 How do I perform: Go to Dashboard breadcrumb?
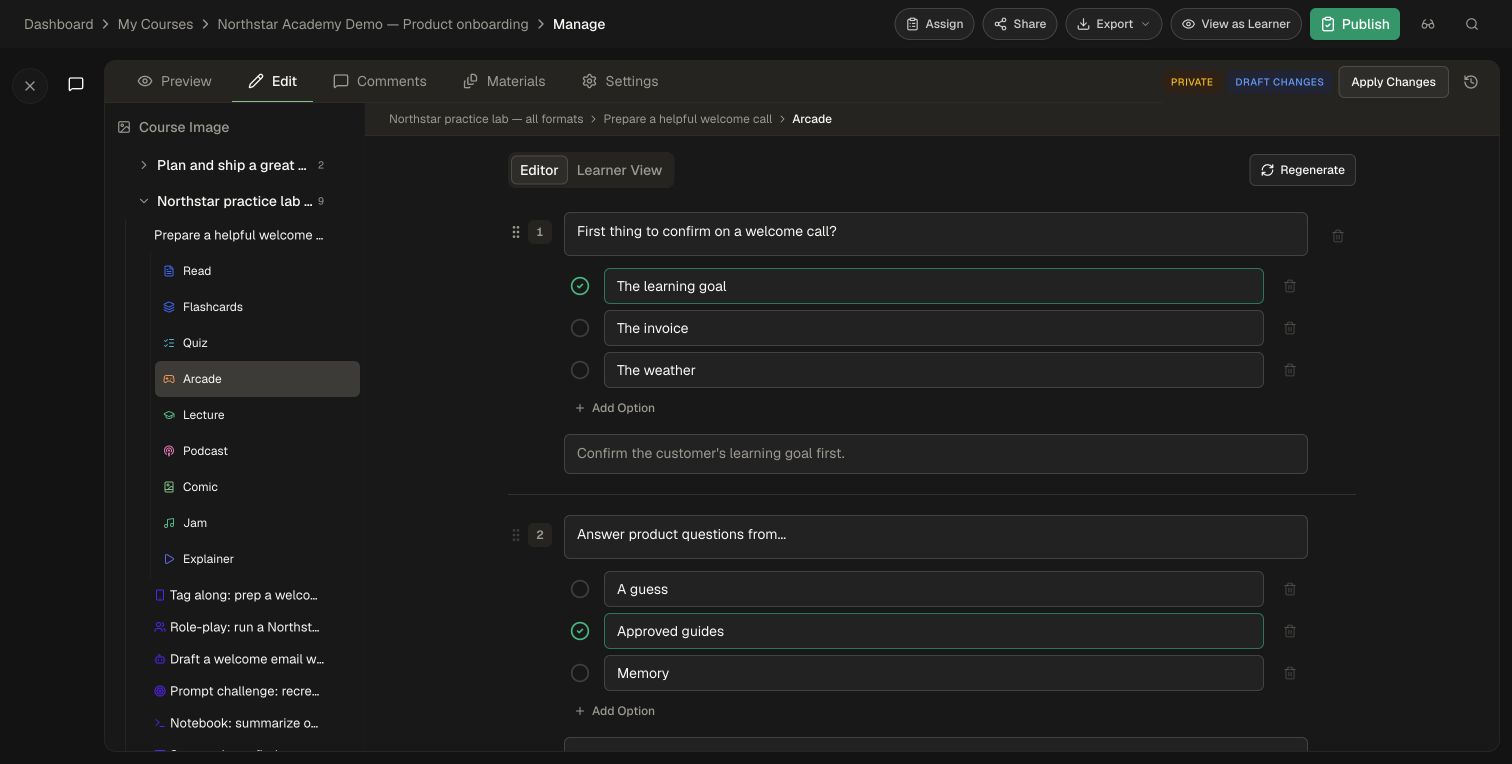pos(59,24)
